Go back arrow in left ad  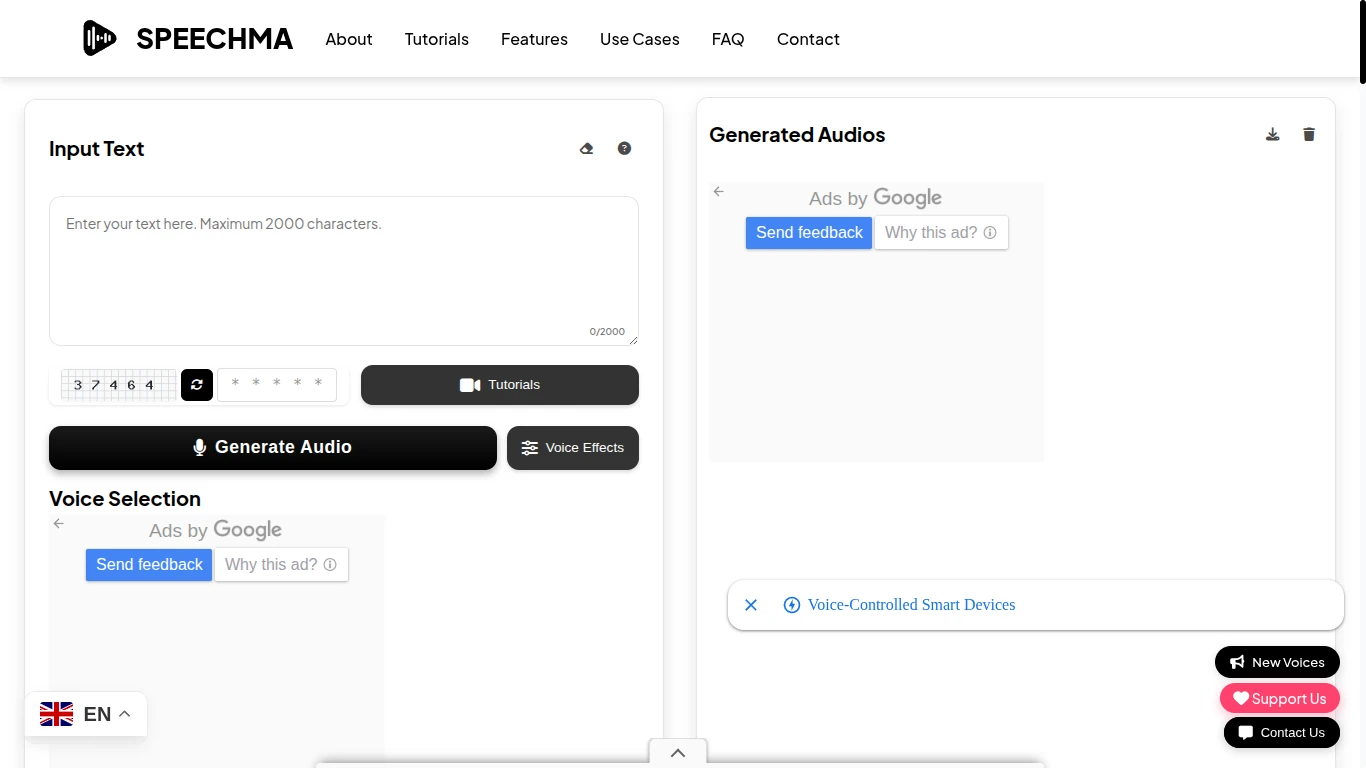58,523
